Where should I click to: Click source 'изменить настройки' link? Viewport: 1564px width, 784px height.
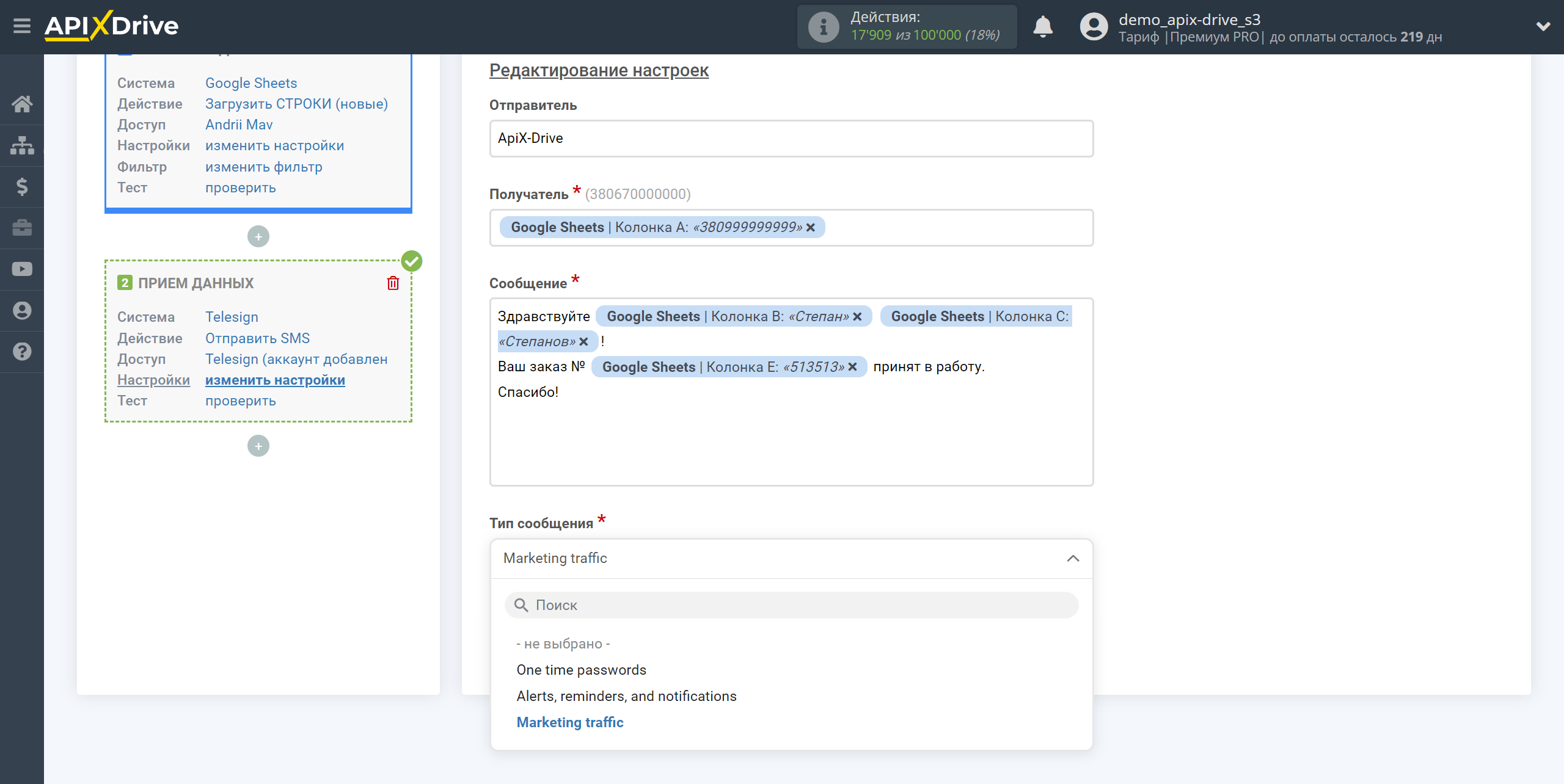274,145
